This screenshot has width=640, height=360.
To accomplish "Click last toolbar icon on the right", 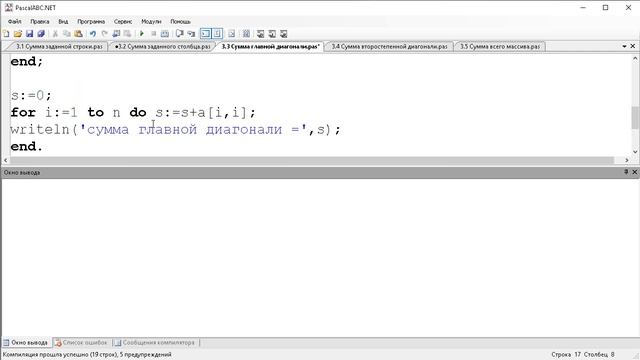I will pos(284,34).
